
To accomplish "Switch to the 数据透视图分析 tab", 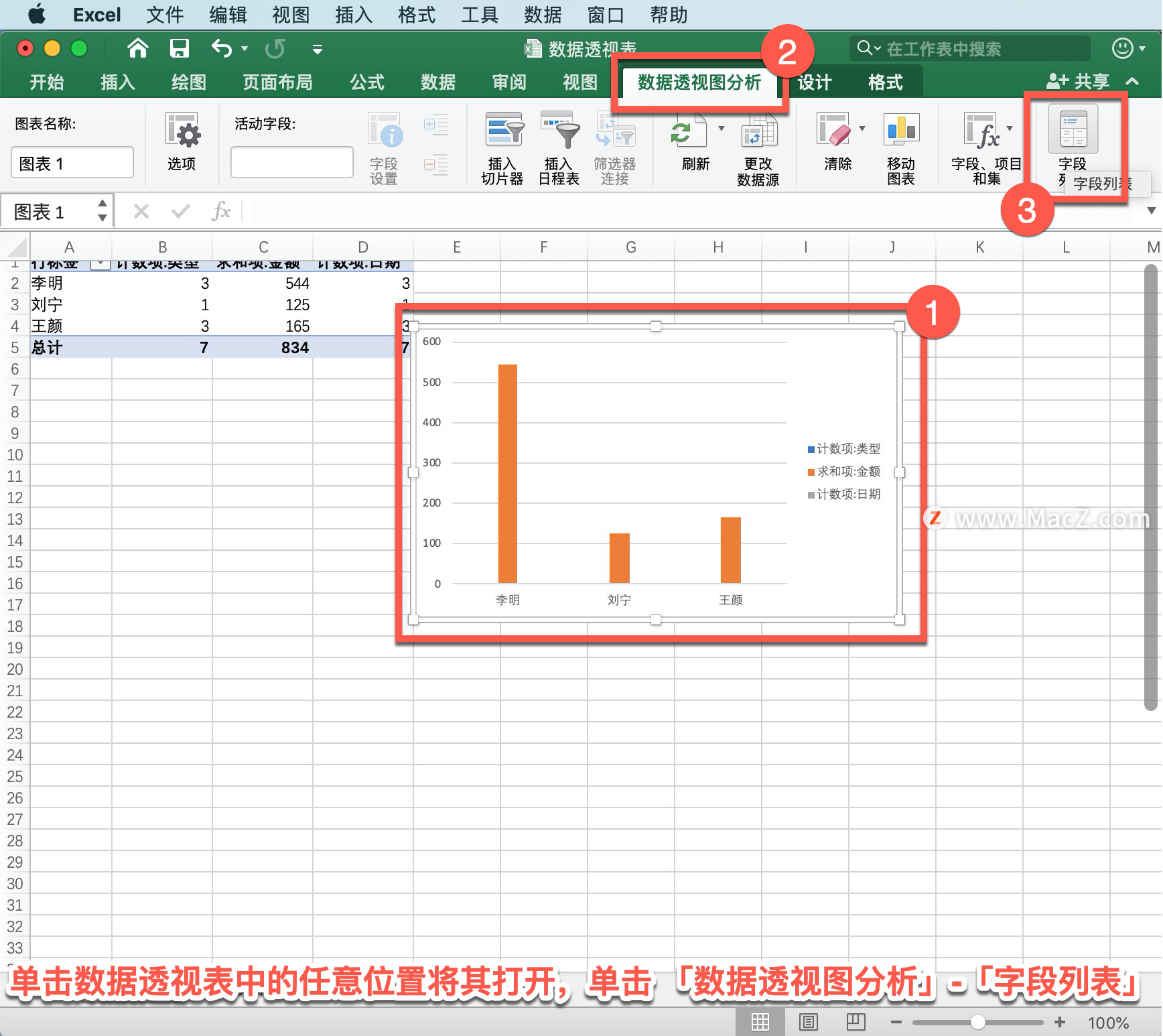I will (x=699, y=82).
